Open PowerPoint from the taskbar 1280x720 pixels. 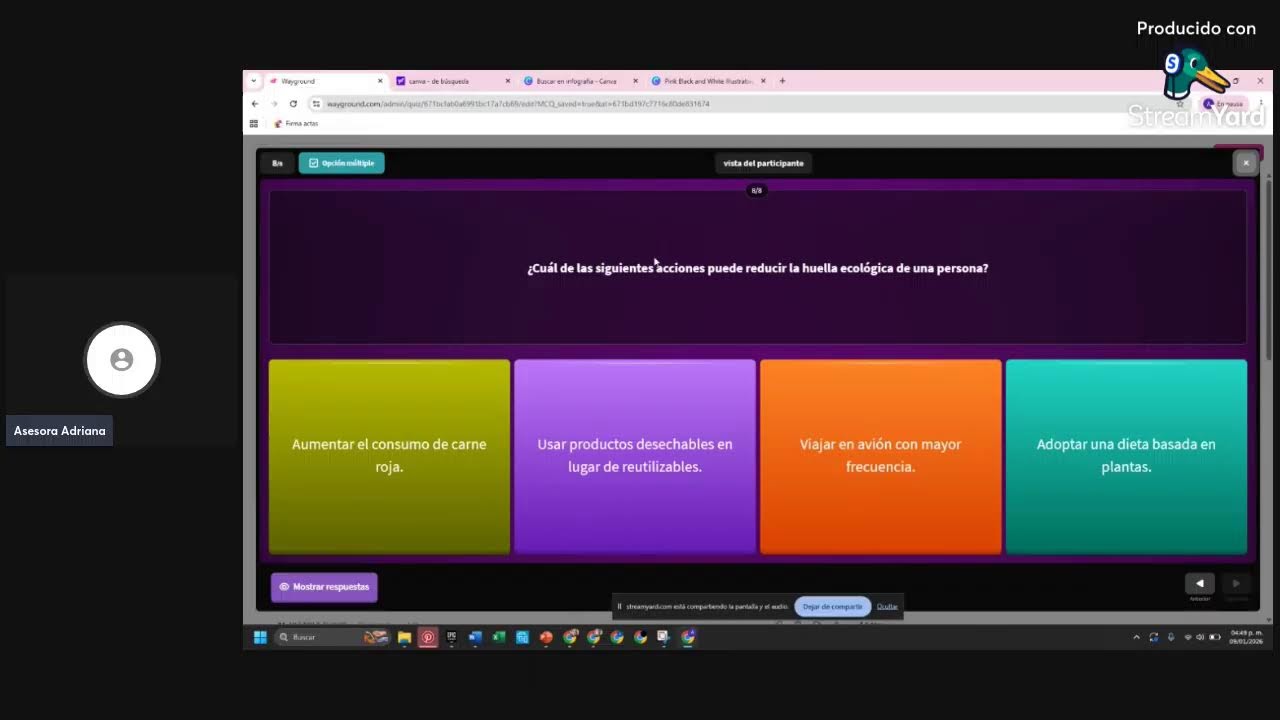546,637
